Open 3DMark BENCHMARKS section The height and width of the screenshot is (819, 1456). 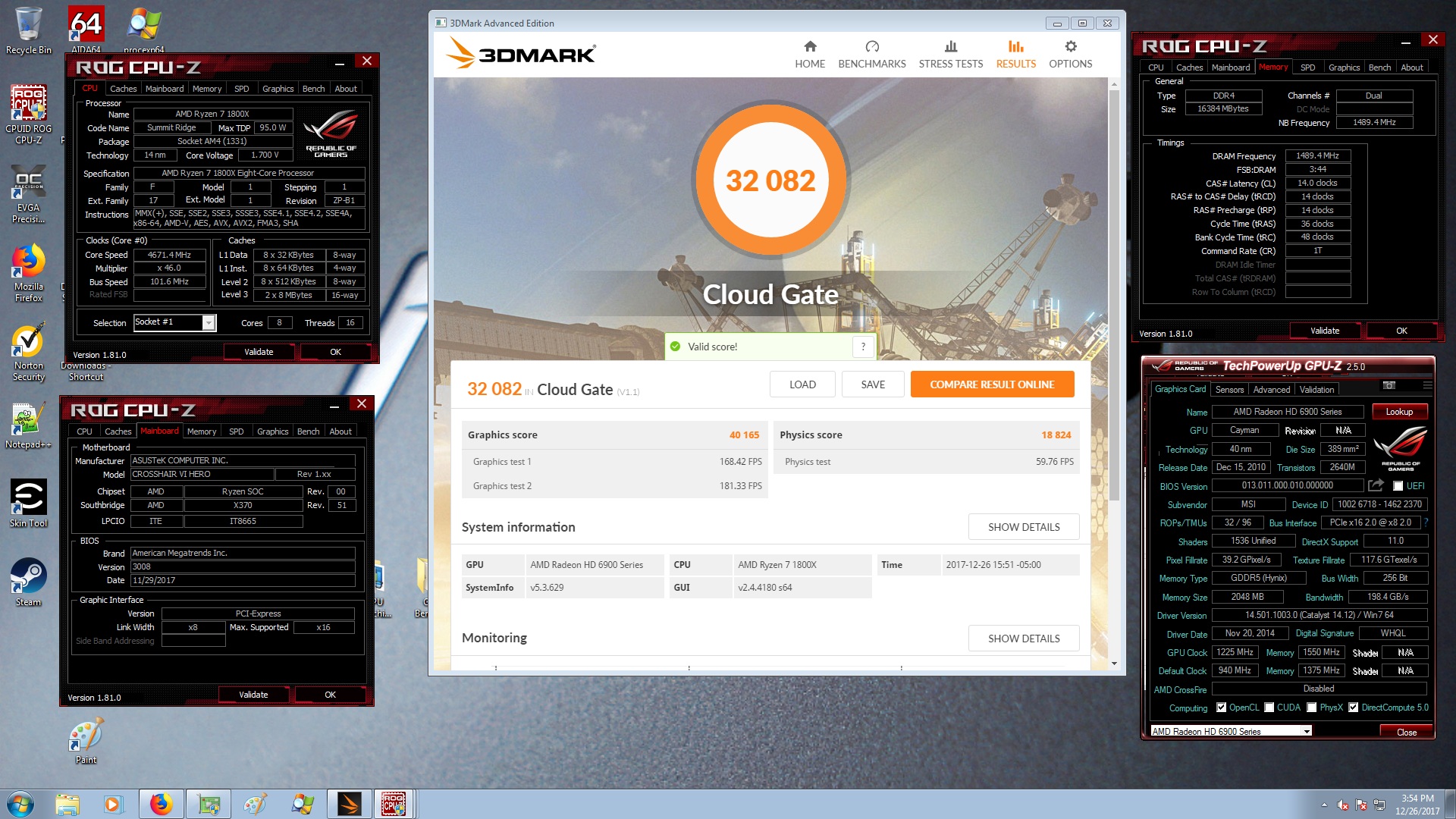click(872, 55)
